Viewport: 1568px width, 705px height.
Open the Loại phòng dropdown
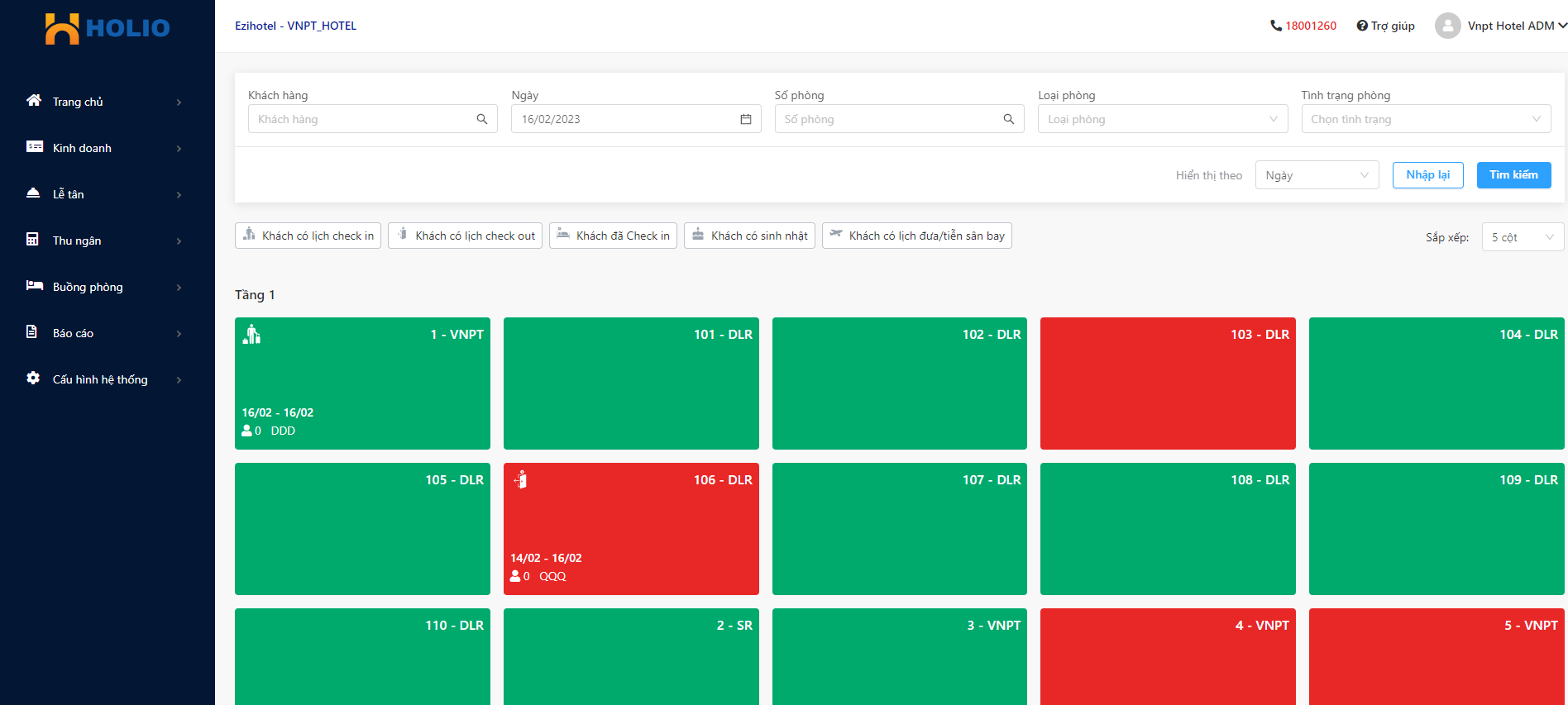point(1162,119)
